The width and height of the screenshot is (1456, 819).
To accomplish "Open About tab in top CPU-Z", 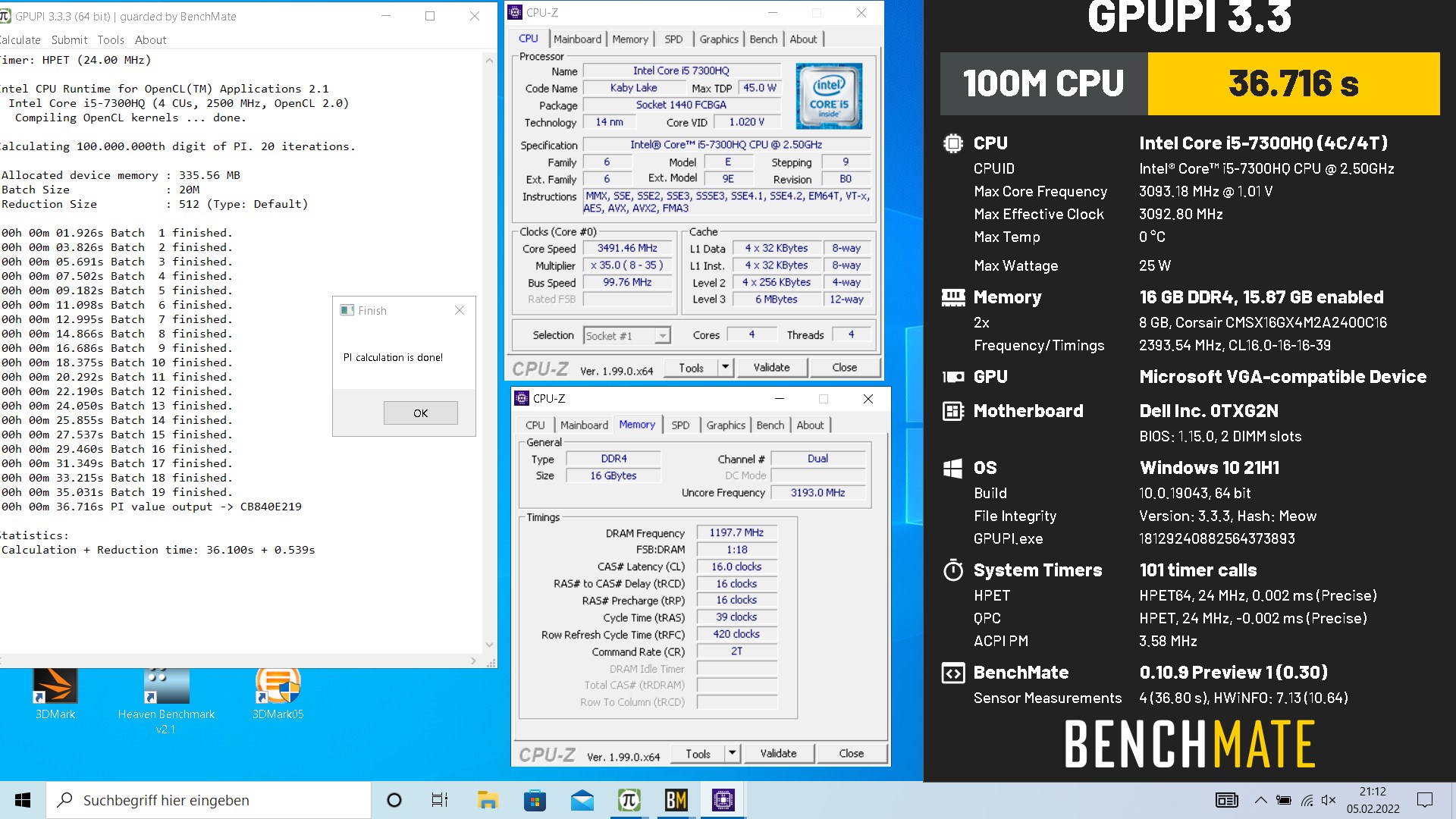I will tap(804, 39).
